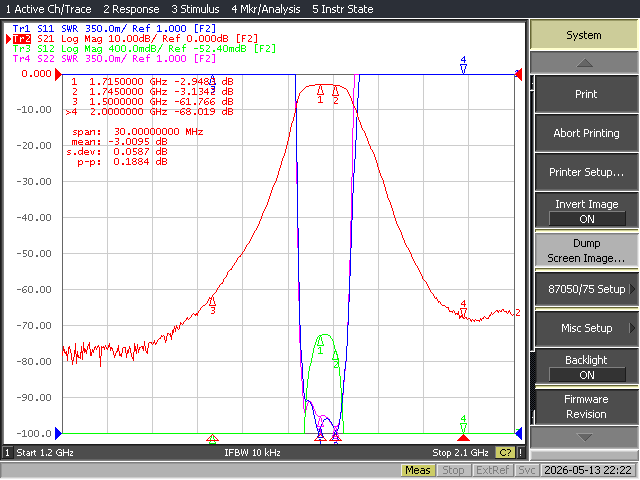Screen dimensions: 640x480
Task: Click Stop status indicator
Action: click(453, 470)
